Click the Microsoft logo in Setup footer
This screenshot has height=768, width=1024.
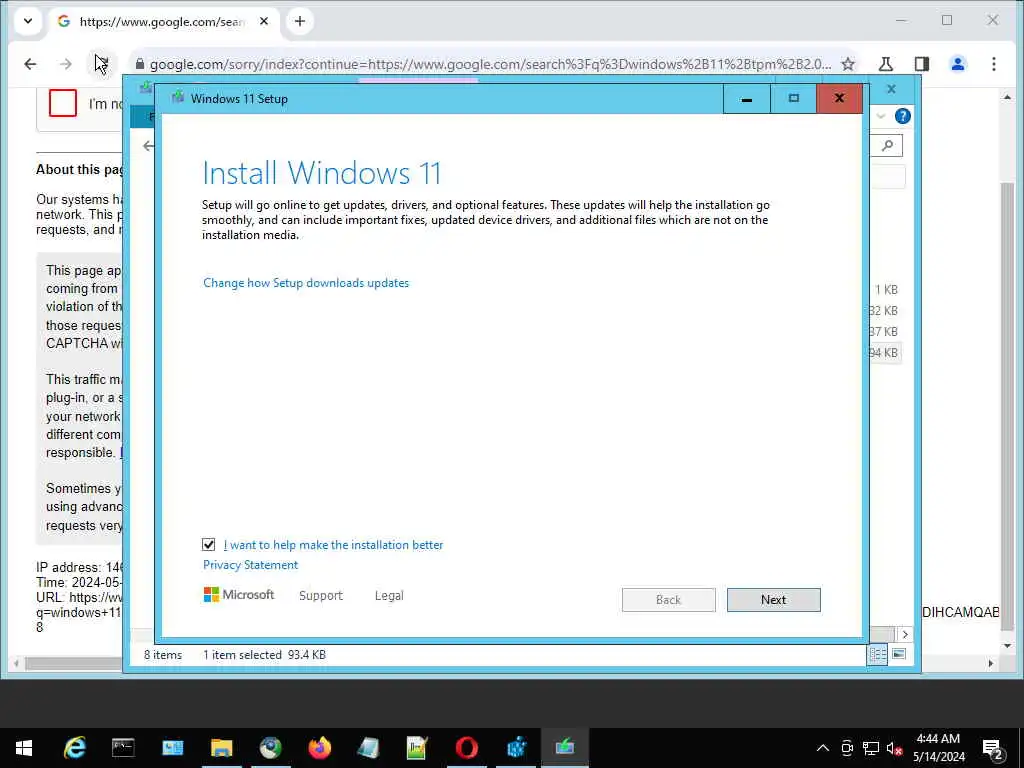pyautogui.click(x=238, y=594)
